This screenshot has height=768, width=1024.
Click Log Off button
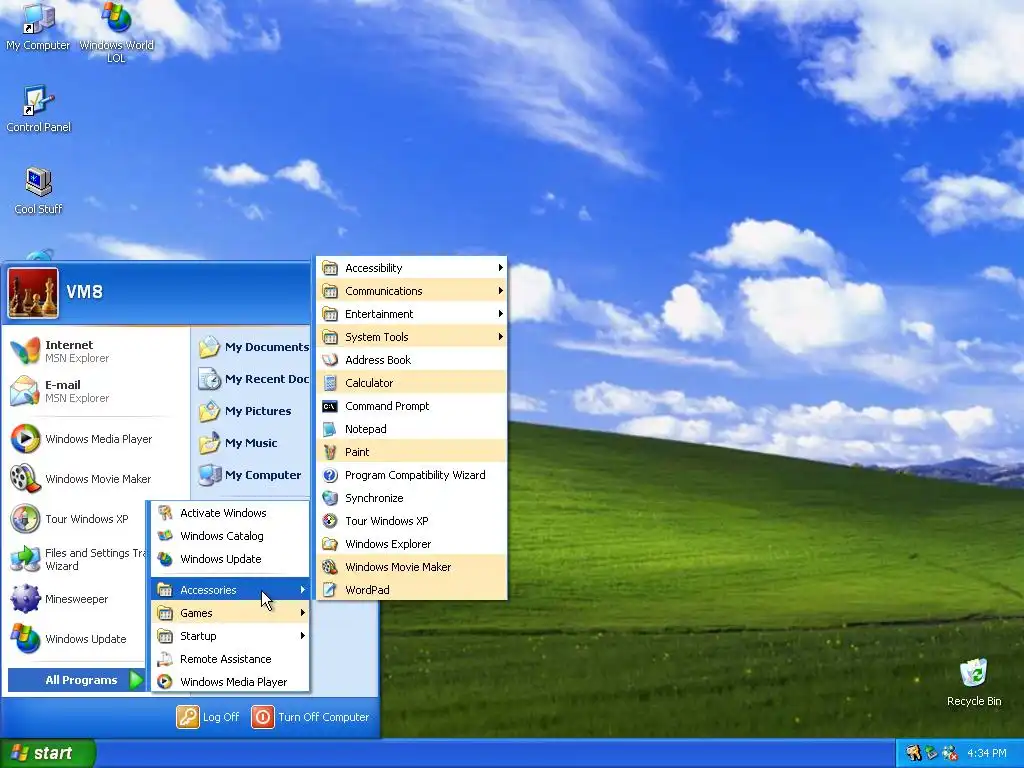(208, 717)
